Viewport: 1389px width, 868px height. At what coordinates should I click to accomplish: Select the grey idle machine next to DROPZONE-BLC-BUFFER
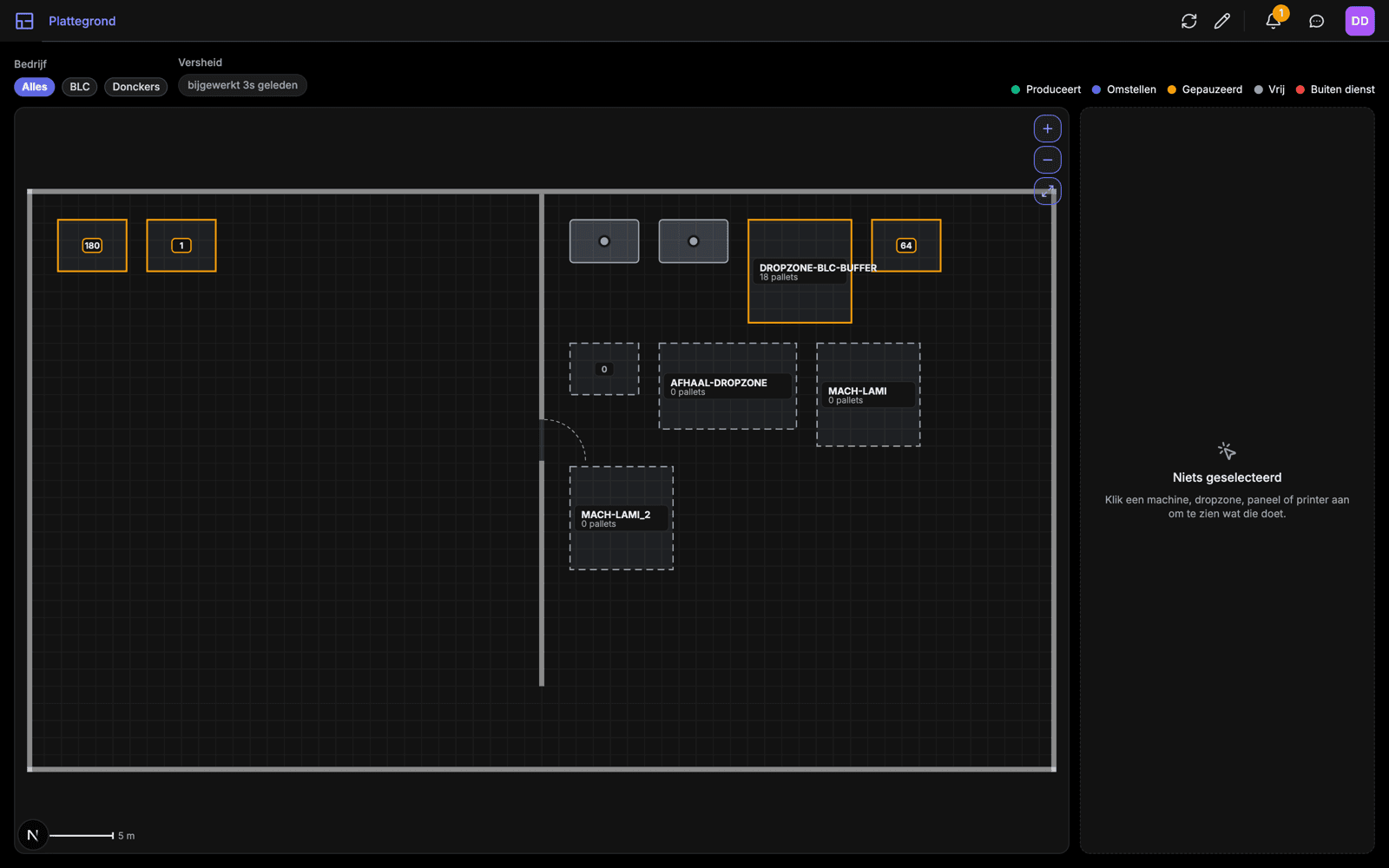(x=694, y=241)
